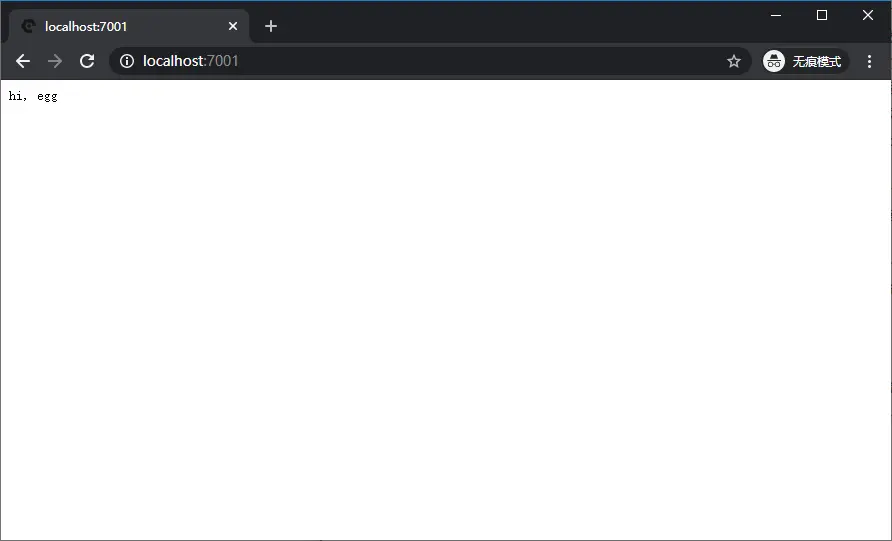The width and height of the screenshot is (892, 541).
Task: Focus the address bar showing localhost:7001
Action: click(430, 61)
